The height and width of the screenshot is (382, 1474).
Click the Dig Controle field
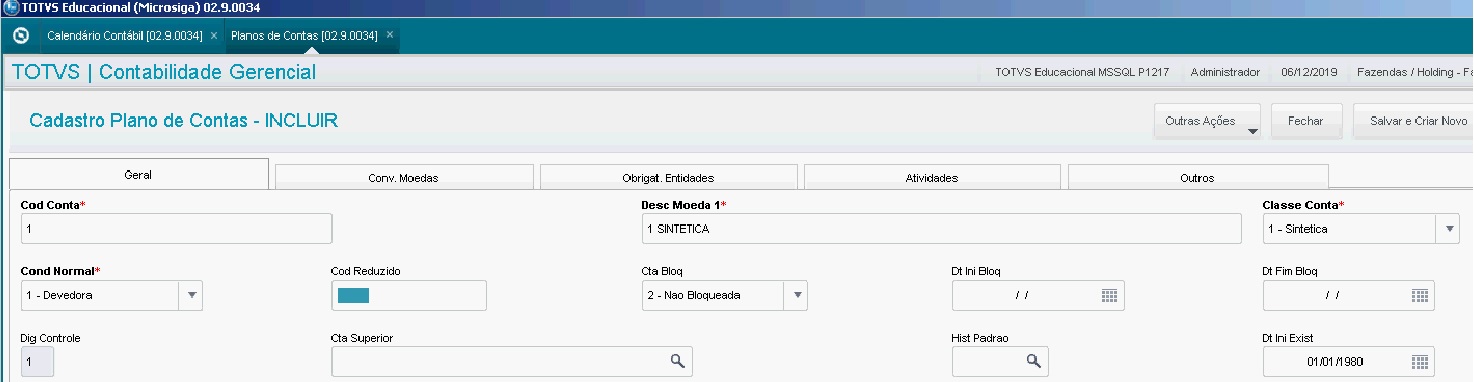(37, 361)
